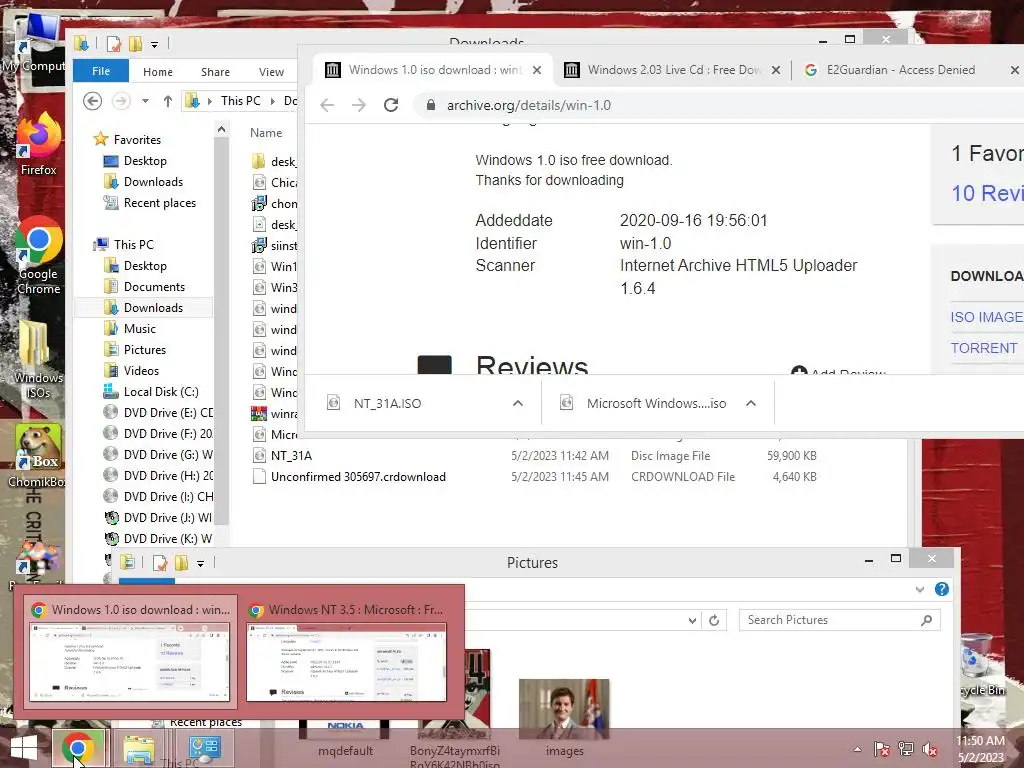Expand Microsoft Windows iso download options

tap(751, 404)
